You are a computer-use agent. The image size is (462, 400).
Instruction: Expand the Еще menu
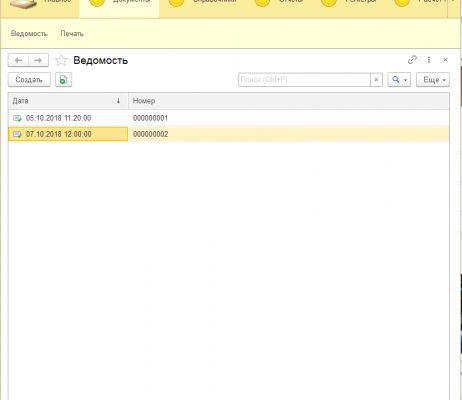(x=433, y=80)
